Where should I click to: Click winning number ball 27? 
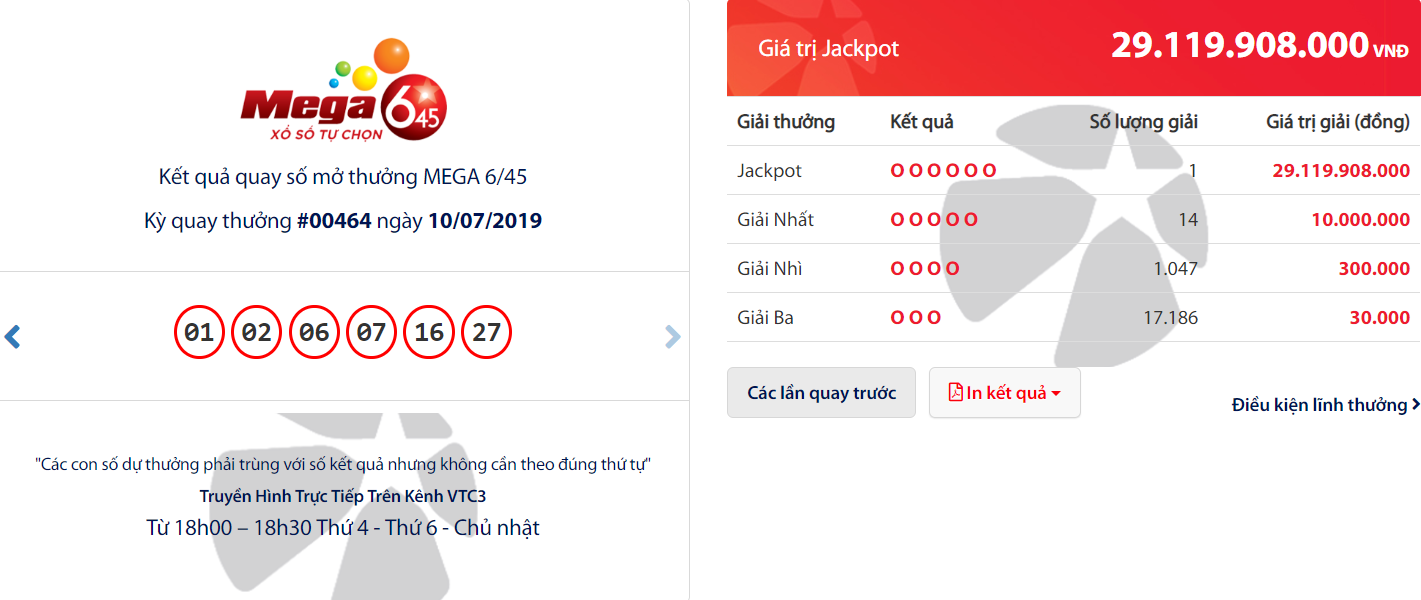pyautogui.click(x=486, y=333)
